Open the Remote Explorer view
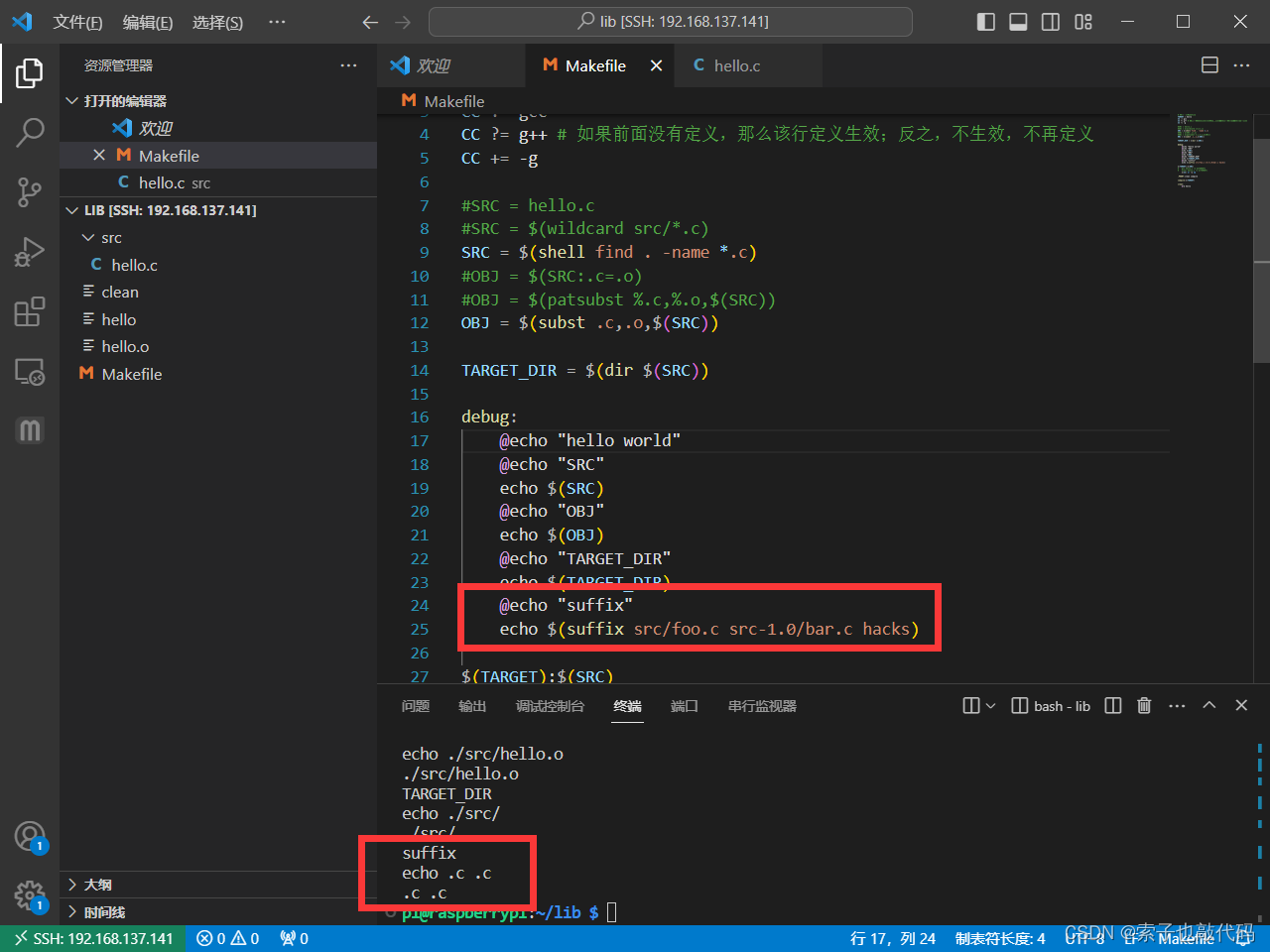This screenshot has width=1270, height=952. pyautogui.click(x=30, y=372)
